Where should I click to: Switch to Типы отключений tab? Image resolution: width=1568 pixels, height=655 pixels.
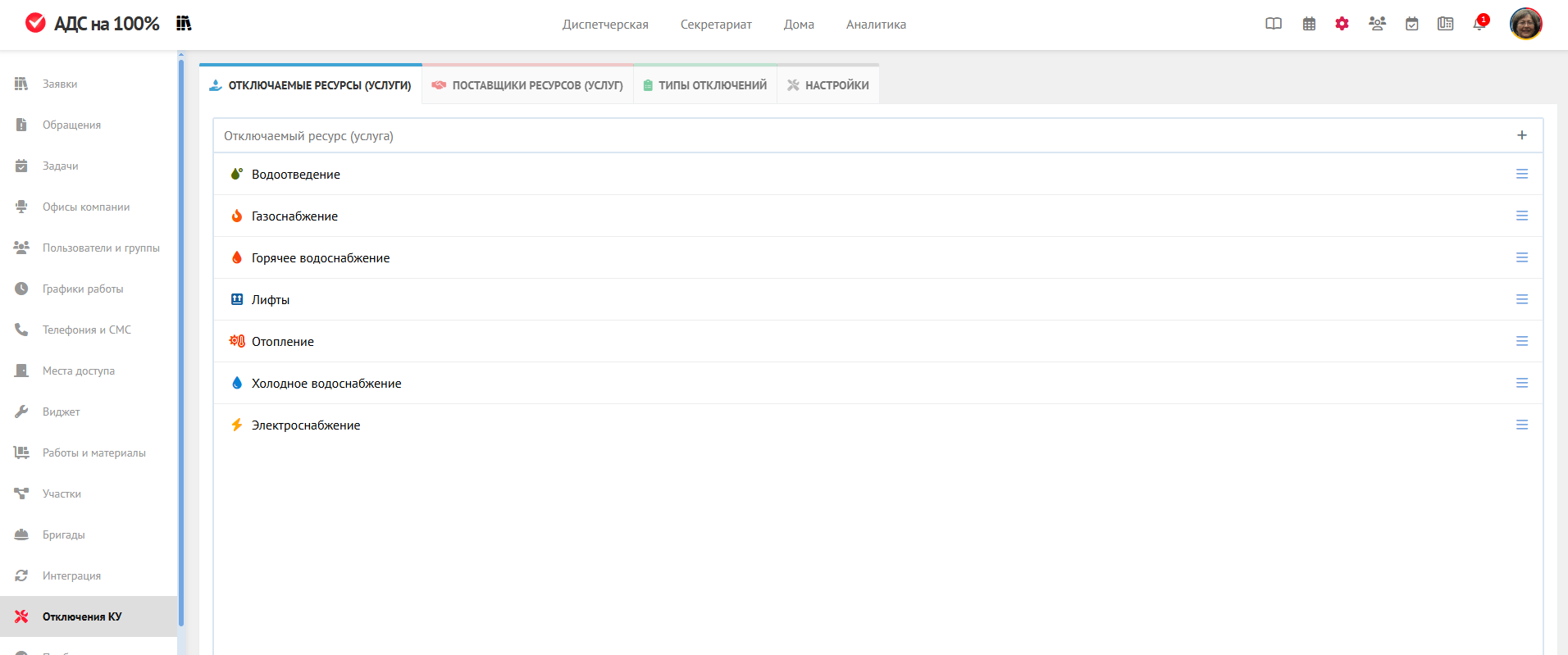(704, 85)
